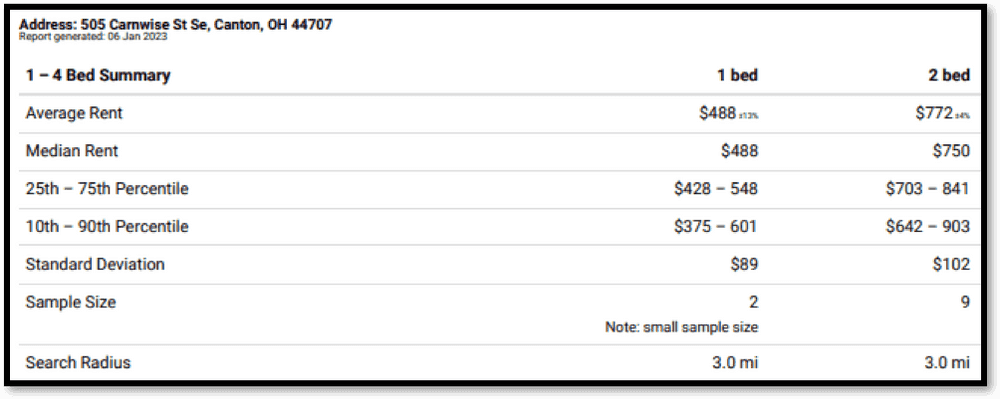
Task: Click the Average Rent row label
Action: [74, 113]
